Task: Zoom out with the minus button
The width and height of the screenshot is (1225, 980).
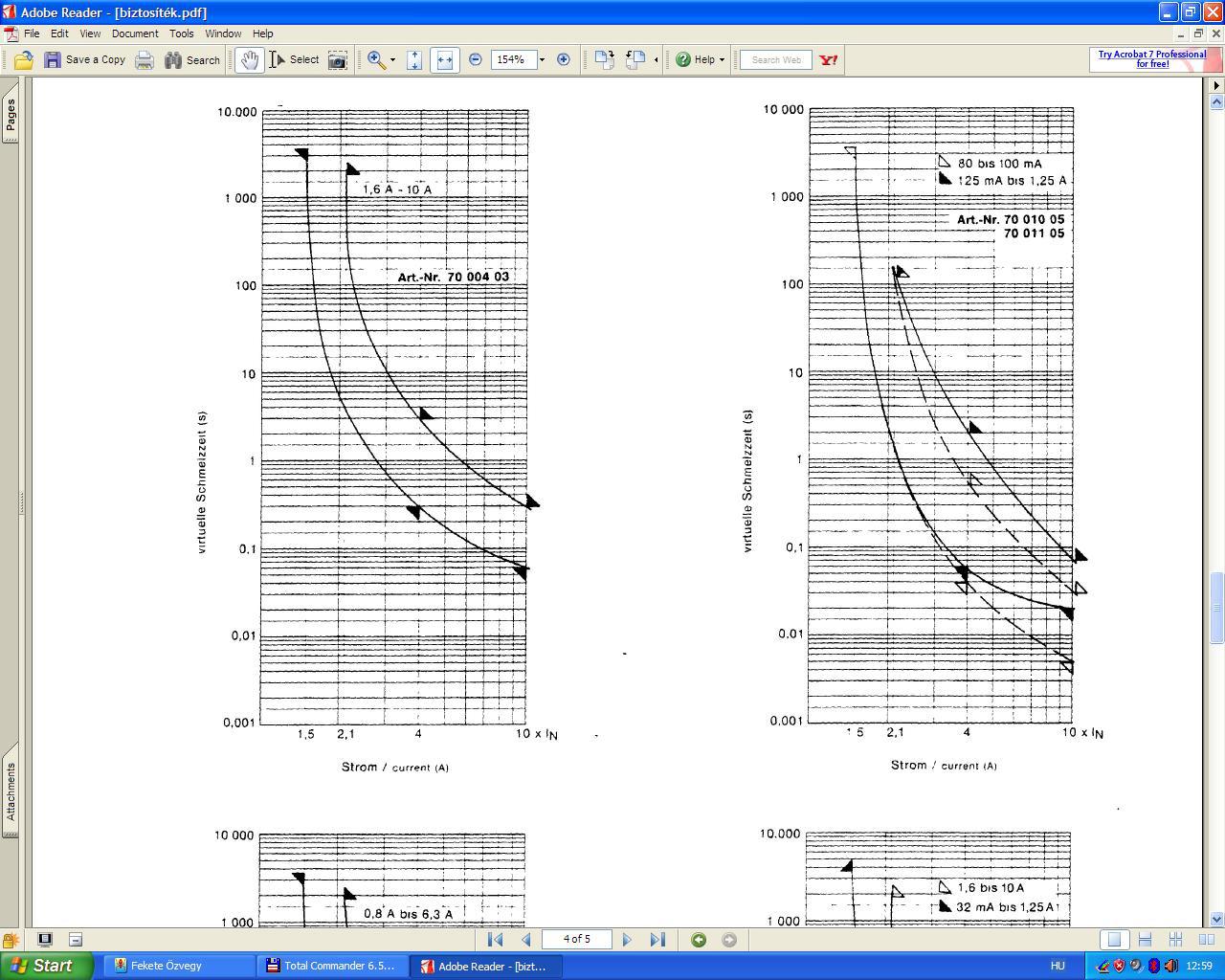Action: tap(476, 60)
